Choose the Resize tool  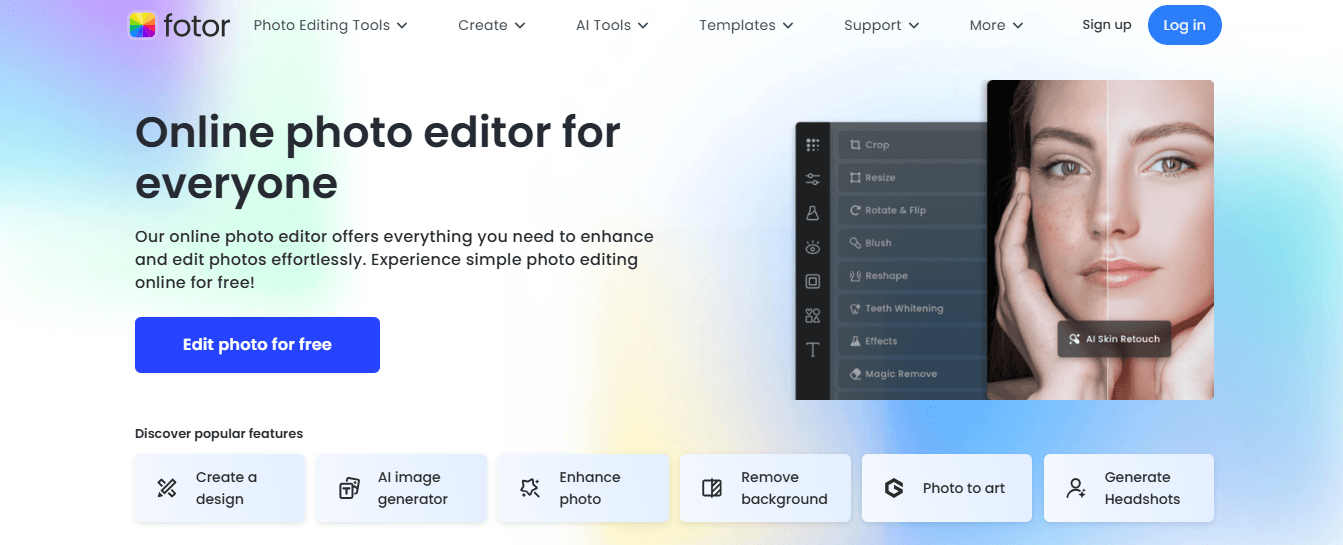(912, 178)
